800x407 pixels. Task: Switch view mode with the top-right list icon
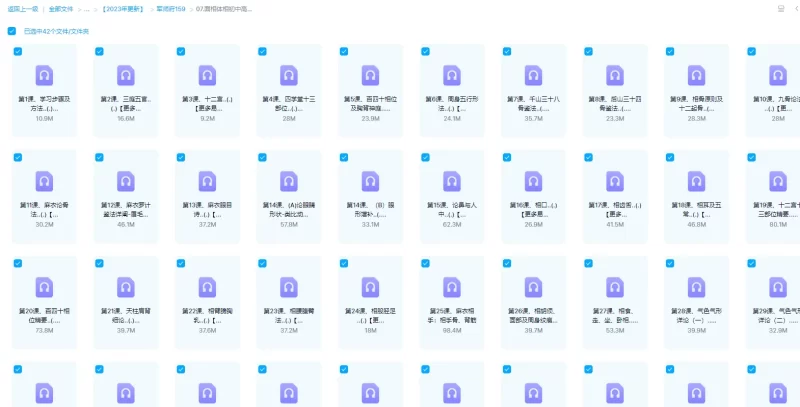pyautogui.click(x=780, y=8)
